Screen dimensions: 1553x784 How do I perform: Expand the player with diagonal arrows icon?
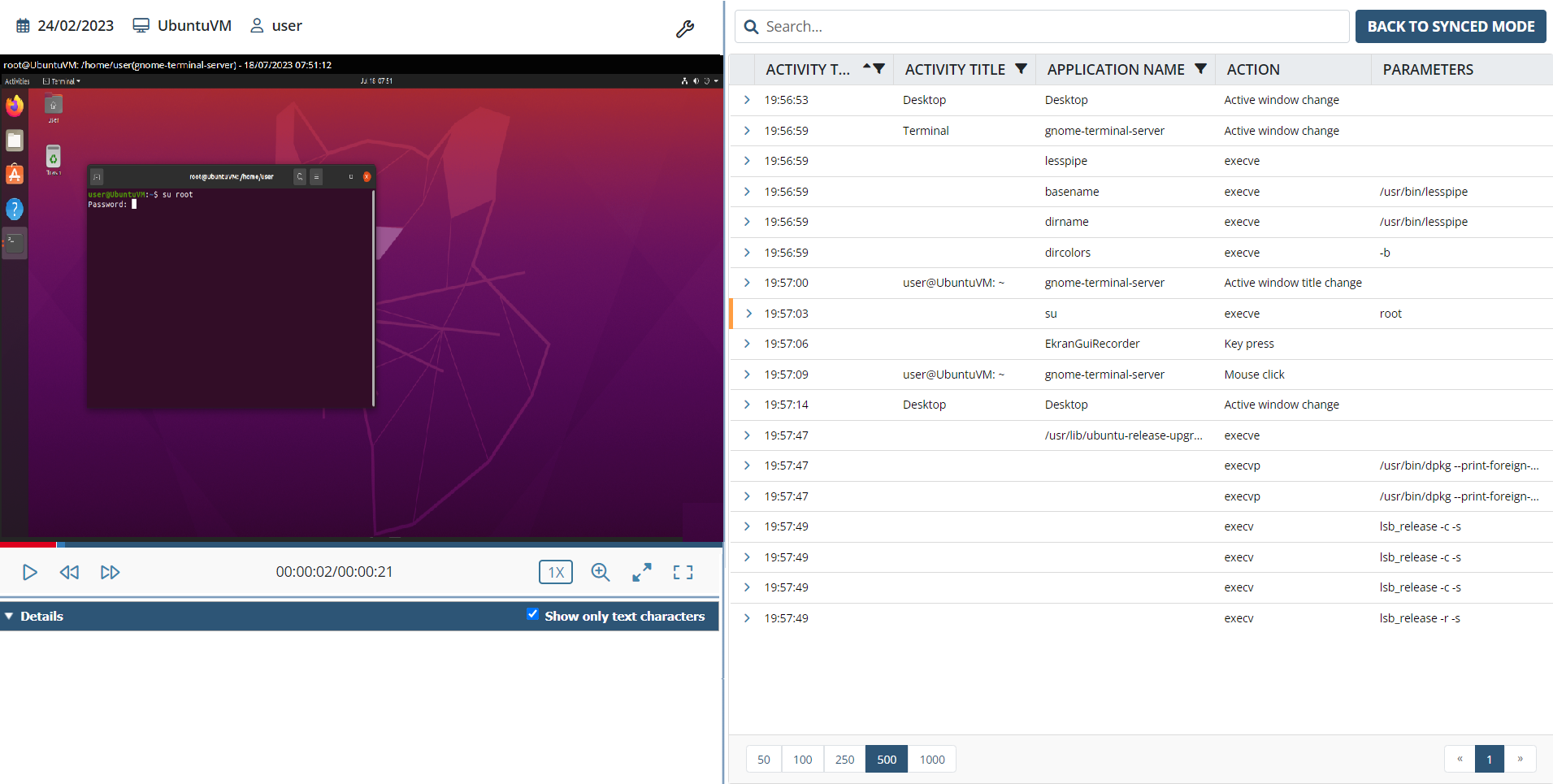pyautogui.click(x=642, y=572)
